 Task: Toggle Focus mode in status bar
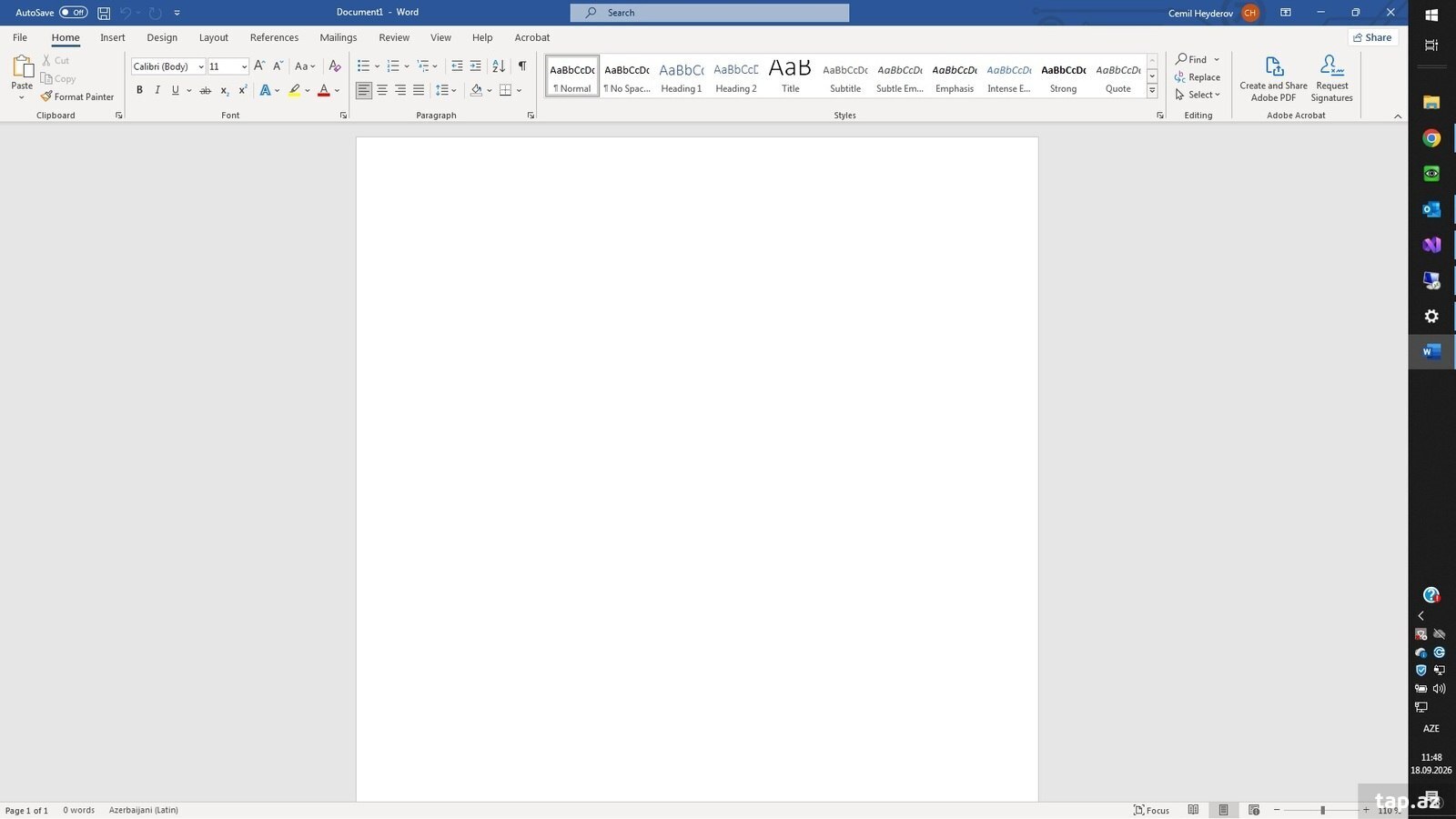point(1151,810)
